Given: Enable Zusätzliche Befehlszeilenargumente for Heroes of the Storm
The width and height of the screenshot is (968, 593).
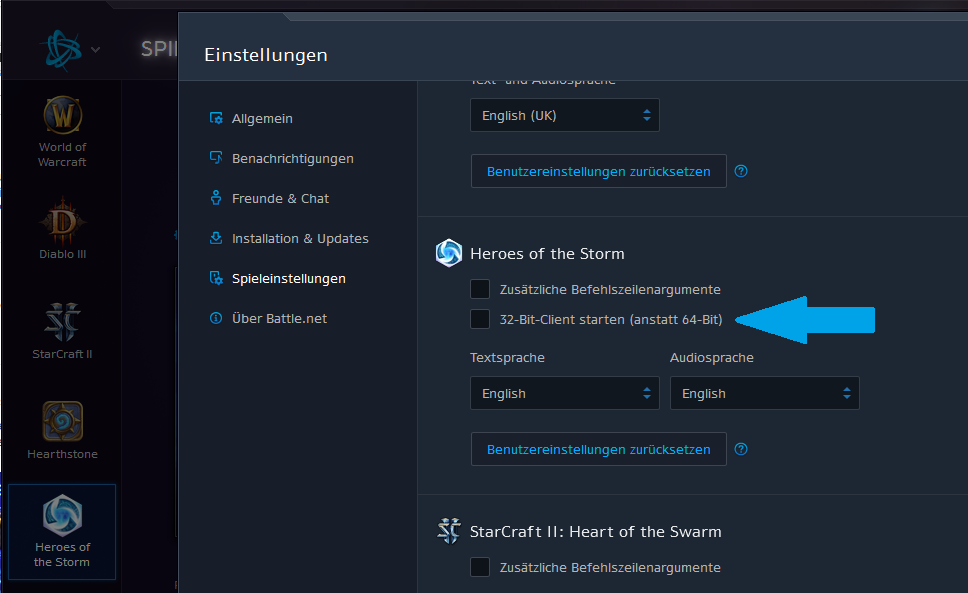Looking at the screenshot, I should coord(480,289).
